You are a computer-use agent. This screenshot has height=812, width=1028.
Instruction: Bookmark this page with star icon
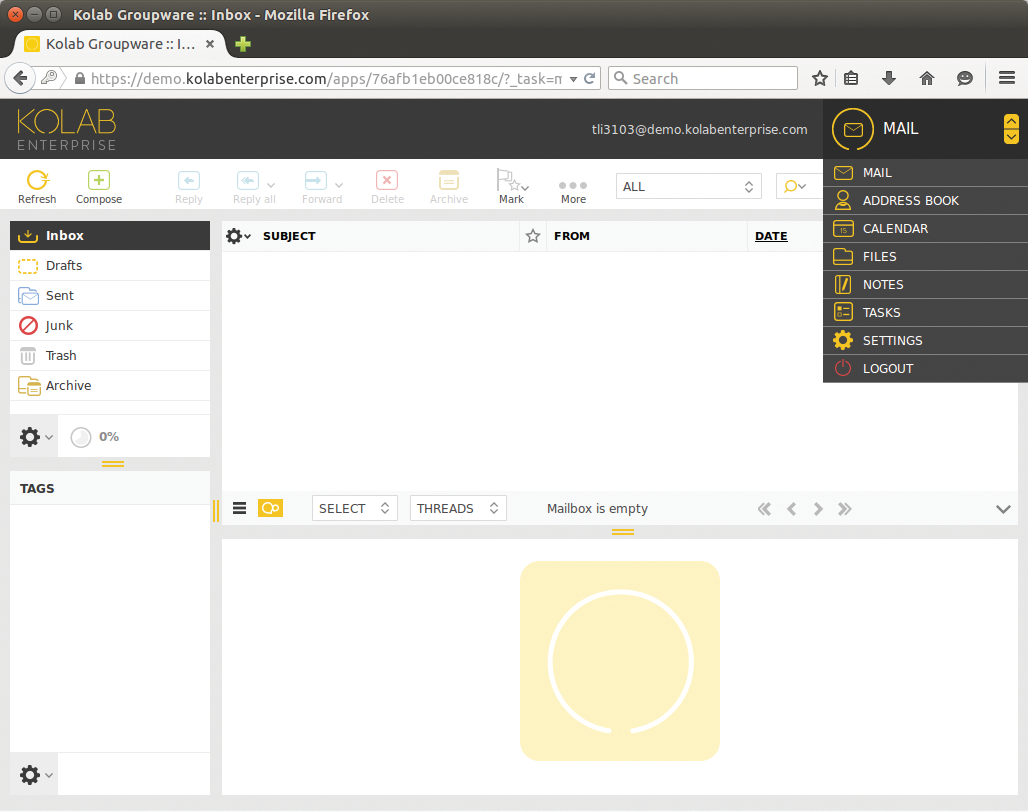tap(819, 78)
